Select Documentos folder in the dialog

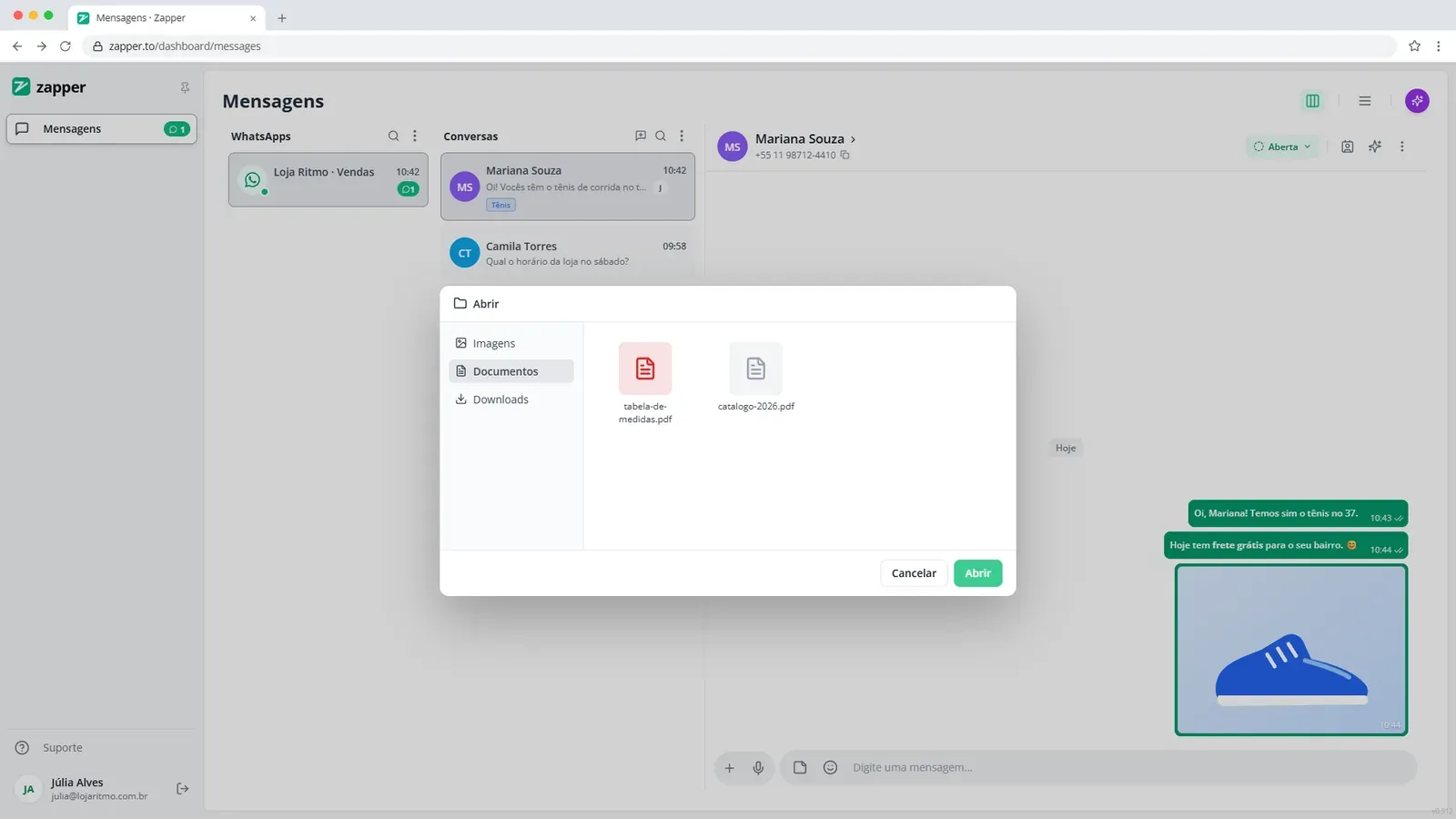(x=511, y=371)
